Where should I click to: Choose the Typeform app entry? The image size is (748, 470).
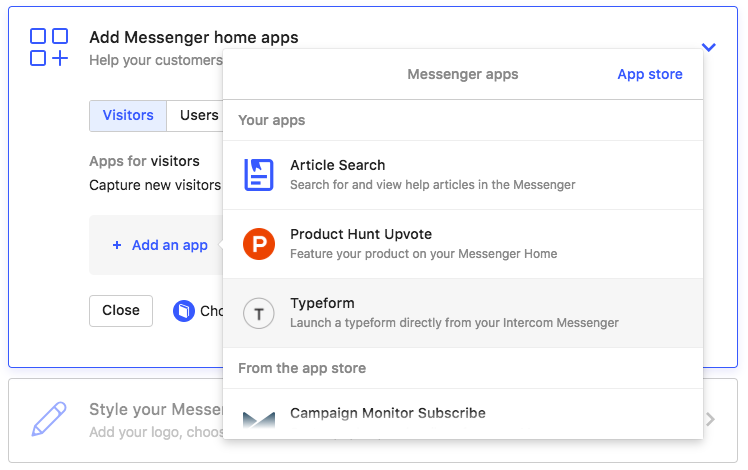463,313
